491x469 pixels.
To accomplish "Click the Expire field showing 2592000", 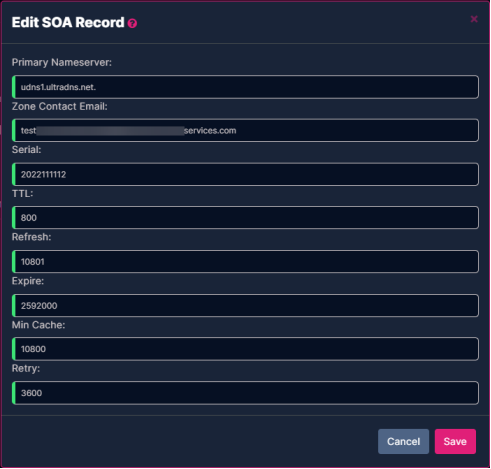I will 245,305.
